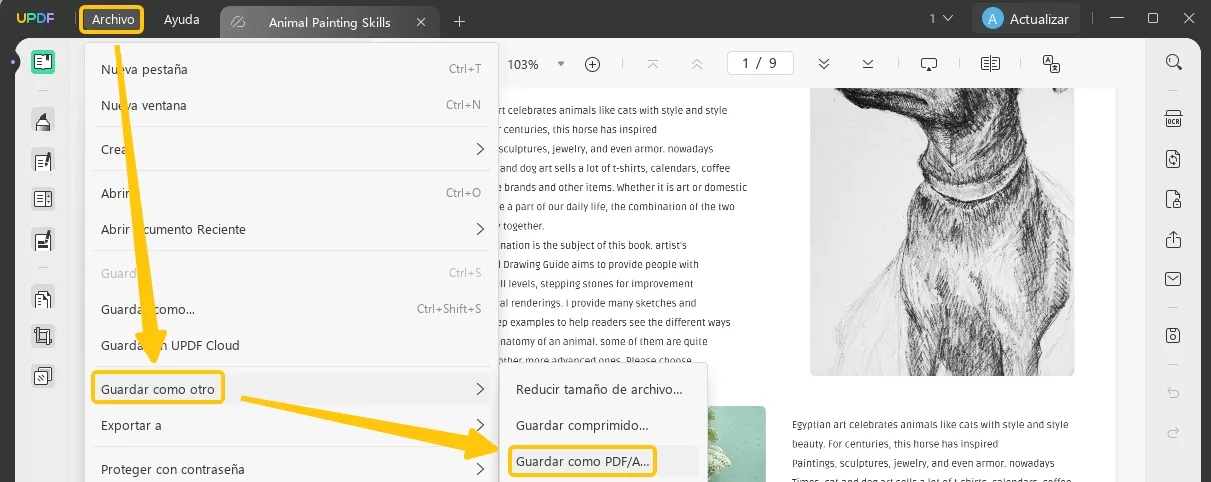The height and width of the screenshot is (482, 1211).
Task: Open the search magnifier icon
Action: 1173,62
